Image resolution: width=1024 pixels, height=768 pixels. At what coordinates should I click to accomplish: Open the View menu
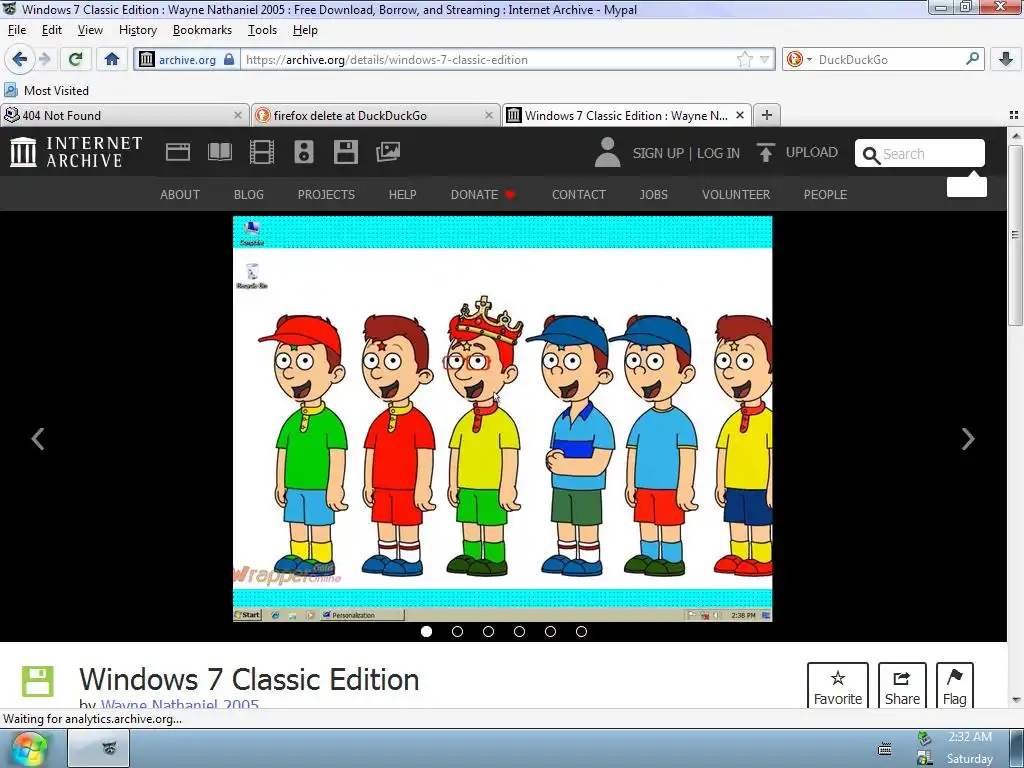click(90, 30)
